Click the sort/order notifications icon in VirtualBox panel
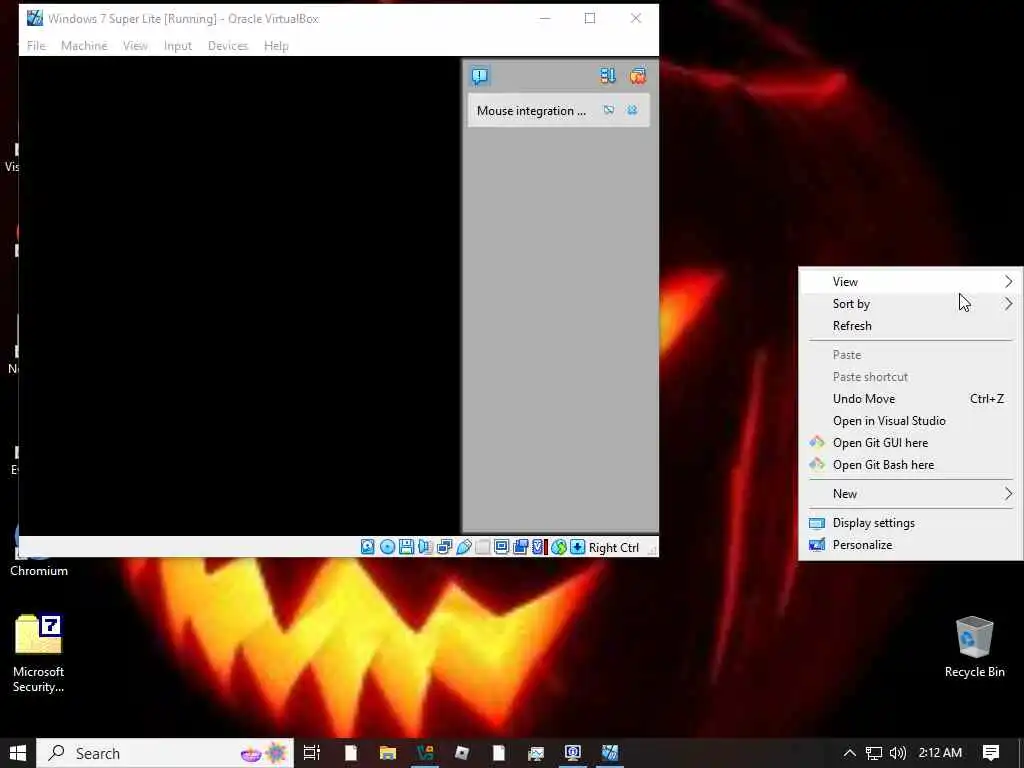The width and height of the screenshot is (1024, 768). tap(608, 76)
